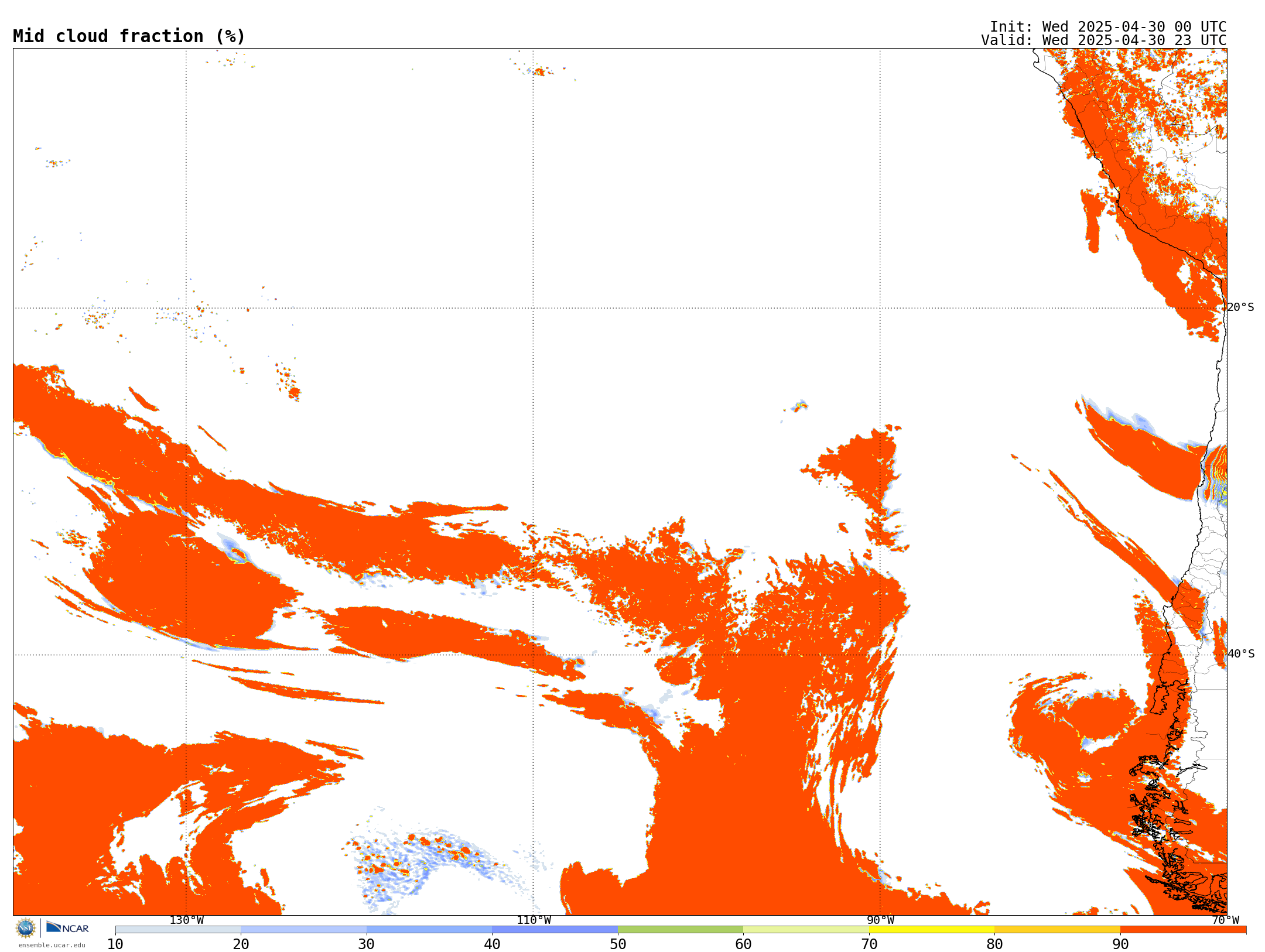Open the ensemble.ucar.edu link text
1265x952 pixels.
(x=52, y=945)
